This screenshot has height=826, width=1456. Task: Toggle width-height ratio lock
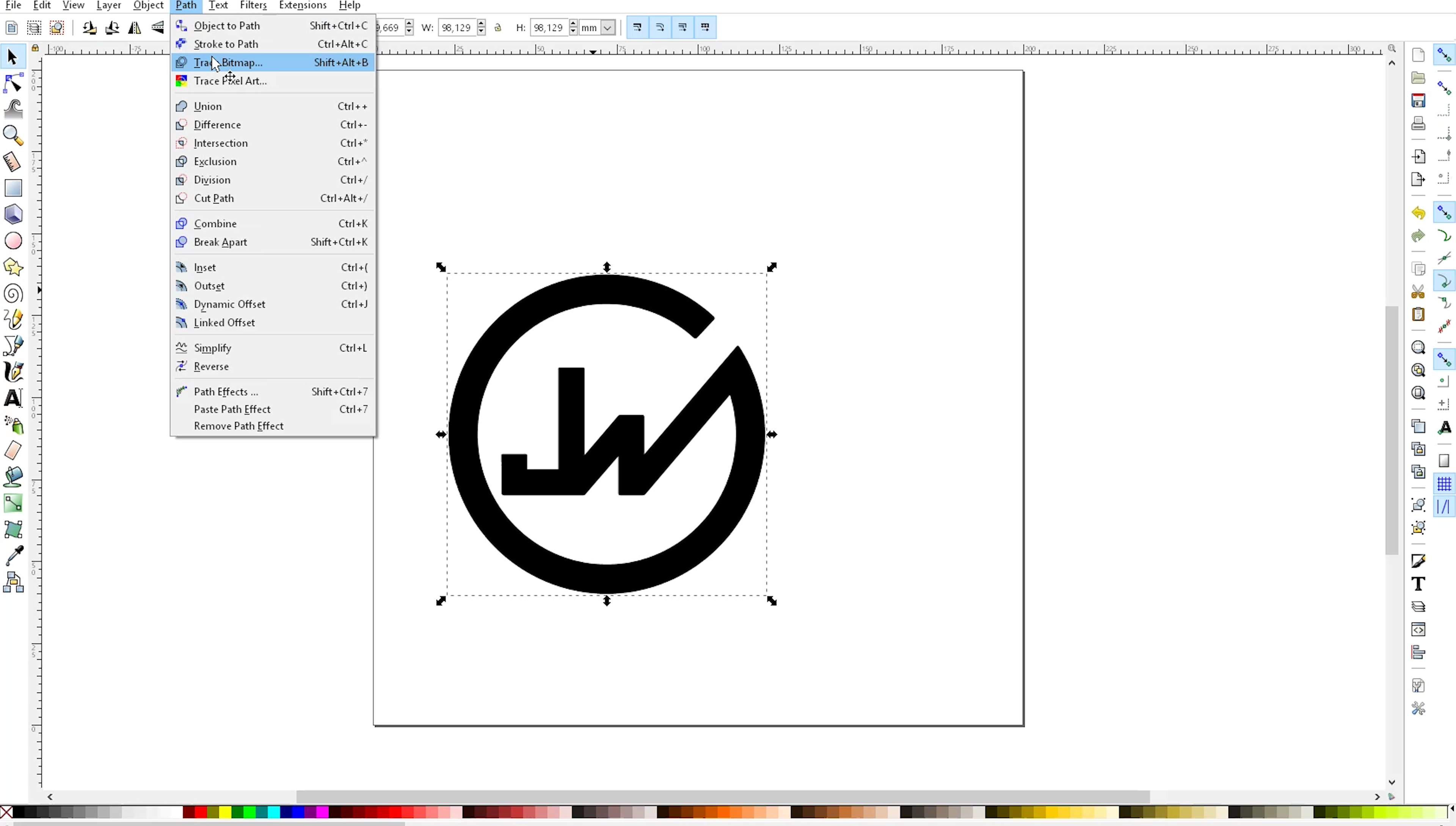[x=498, y=27]
